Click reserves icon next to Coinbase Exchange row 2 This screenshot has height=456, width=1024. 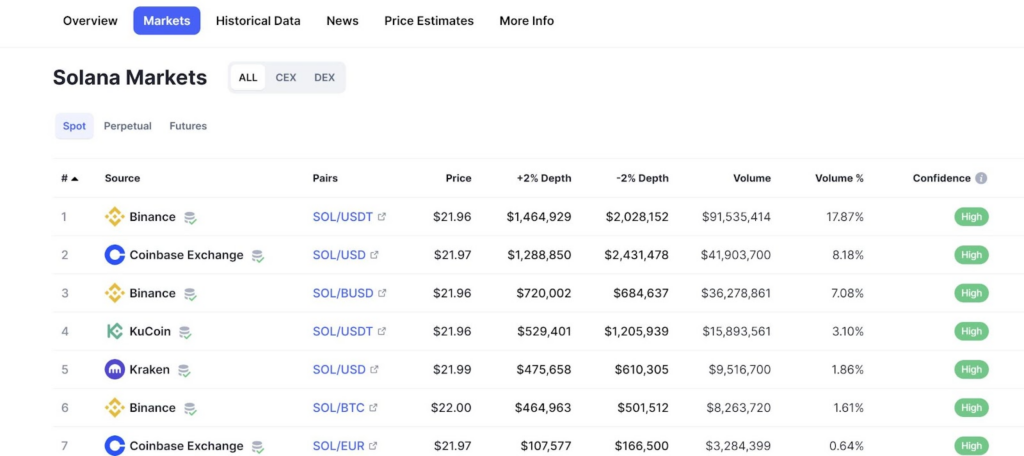258,255
